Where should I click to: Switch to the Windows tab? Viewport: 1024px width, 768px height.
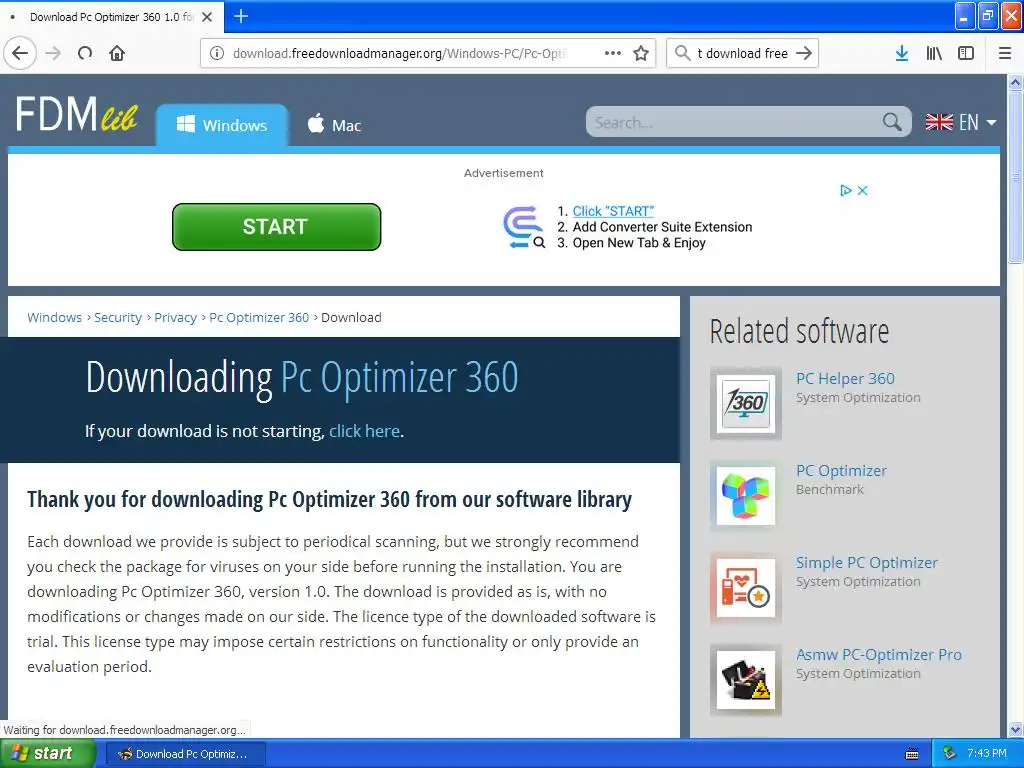coord(222,125)
